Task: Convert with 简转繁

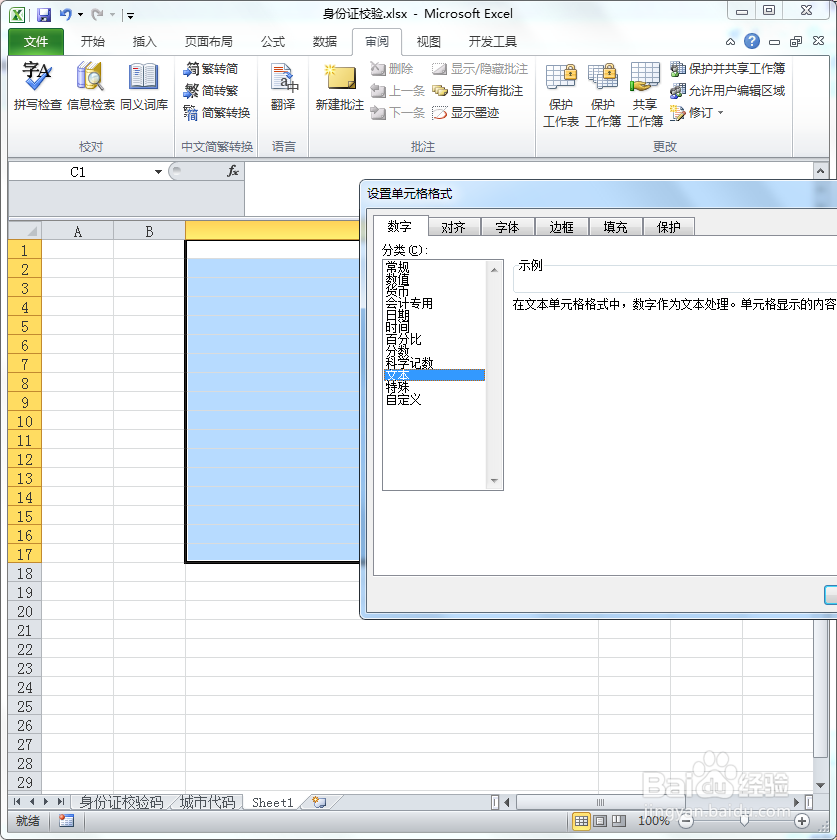Action: point(211,91)
